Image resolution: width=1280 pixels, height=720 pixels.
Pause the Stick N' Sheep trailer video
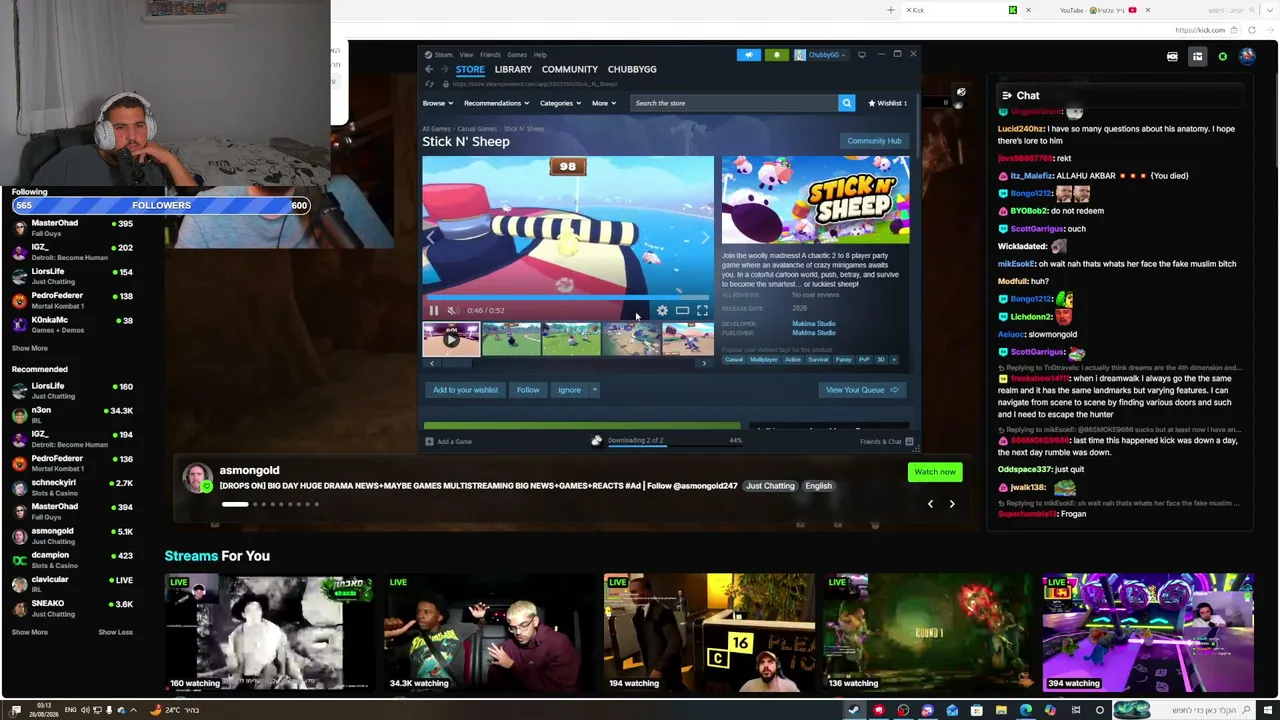(x=434, y=310)
